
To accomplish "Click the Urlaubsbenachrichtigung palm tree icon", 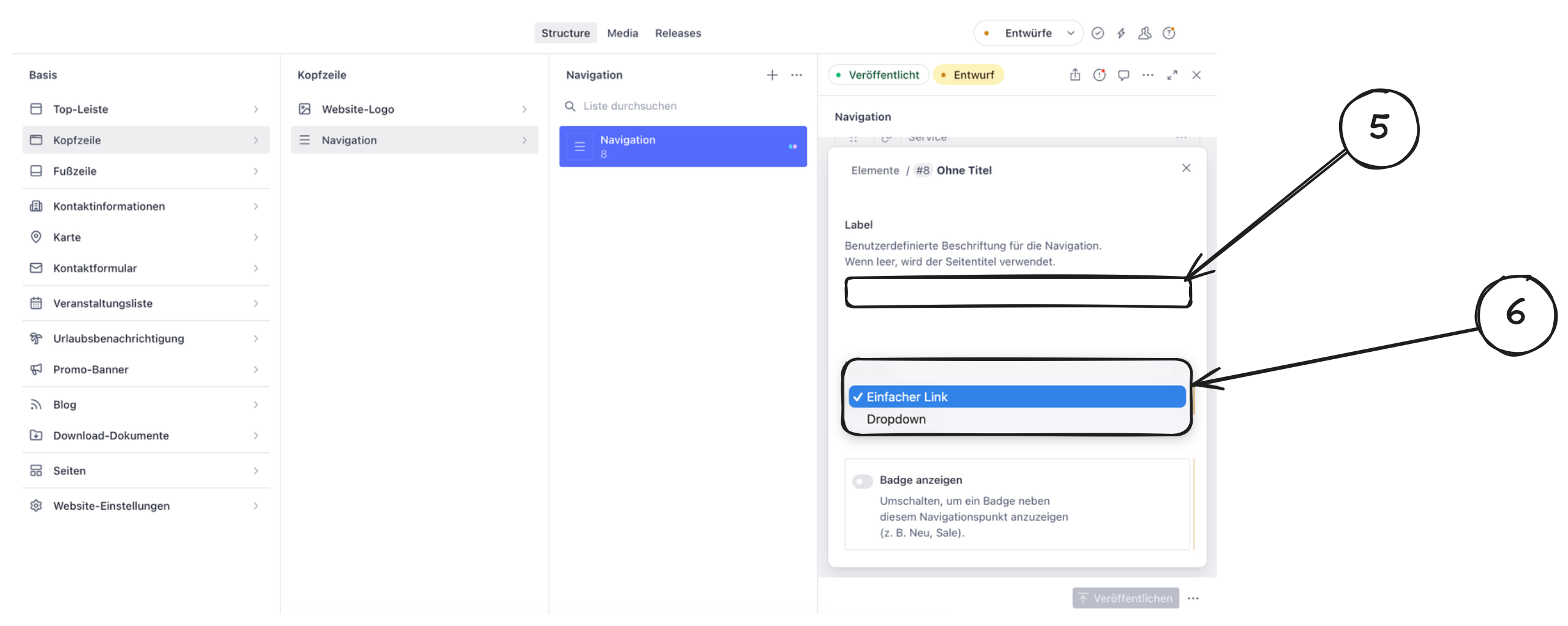I will 36,338.
